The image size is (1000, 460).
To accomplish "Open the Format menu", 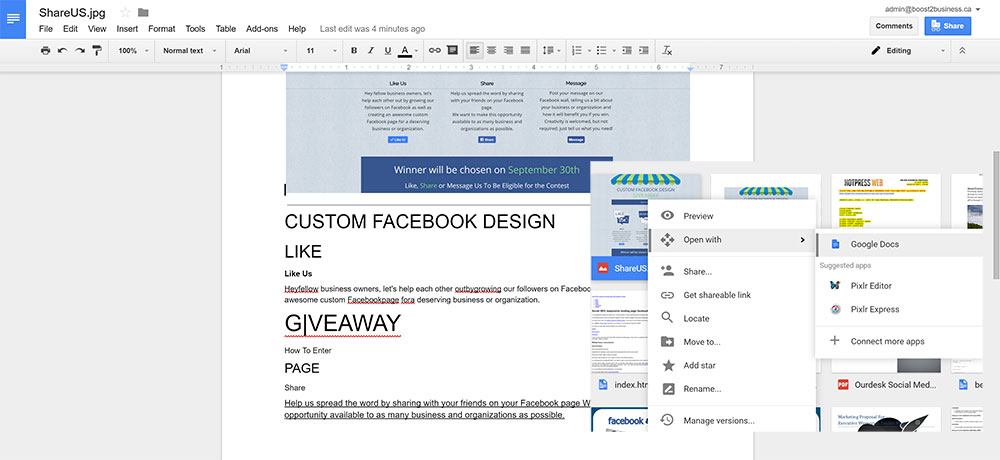I will click(161, 29).
